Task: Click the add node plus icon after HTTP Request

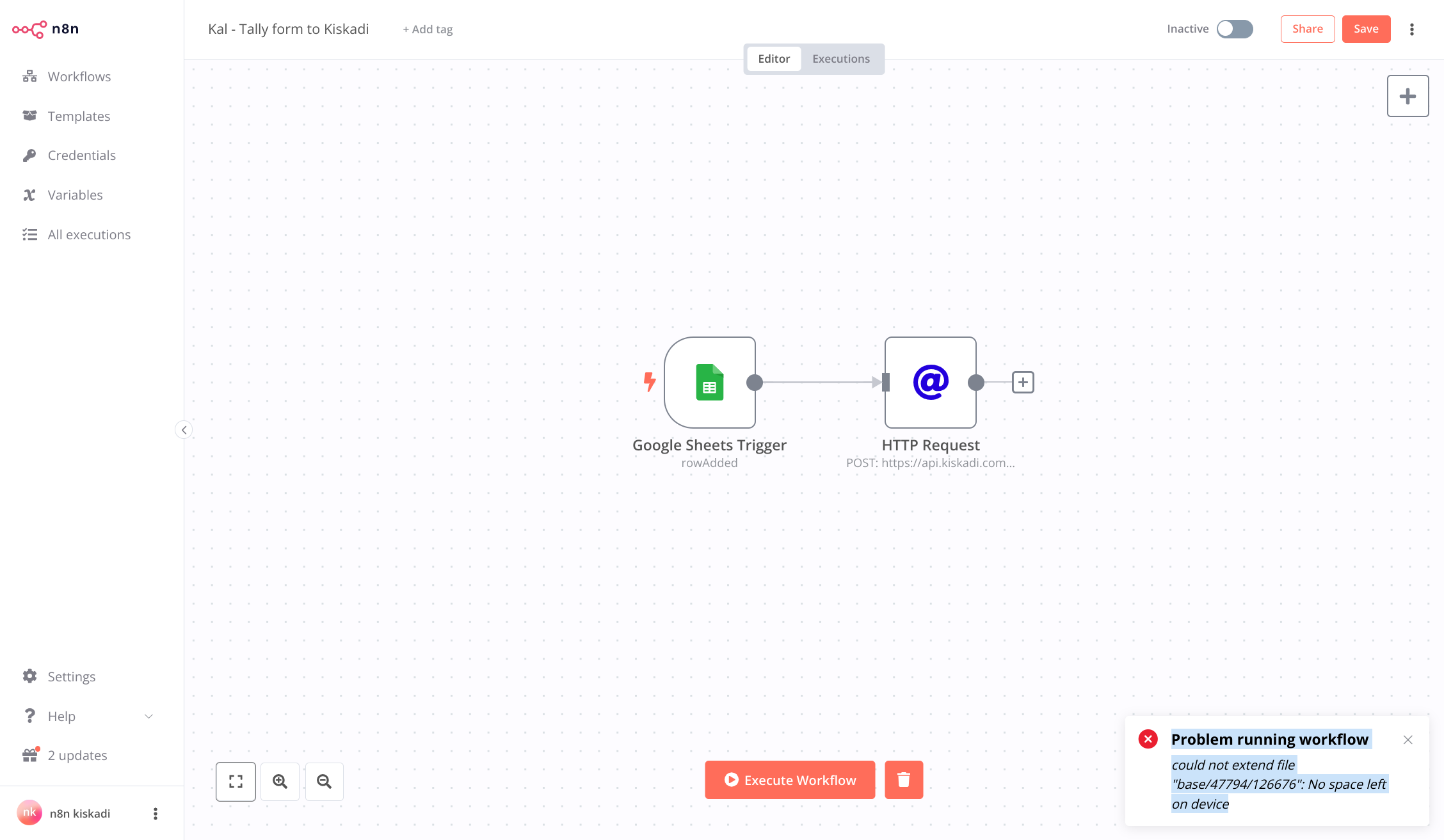Action: pyautogui.click(x=1022, y=382)
